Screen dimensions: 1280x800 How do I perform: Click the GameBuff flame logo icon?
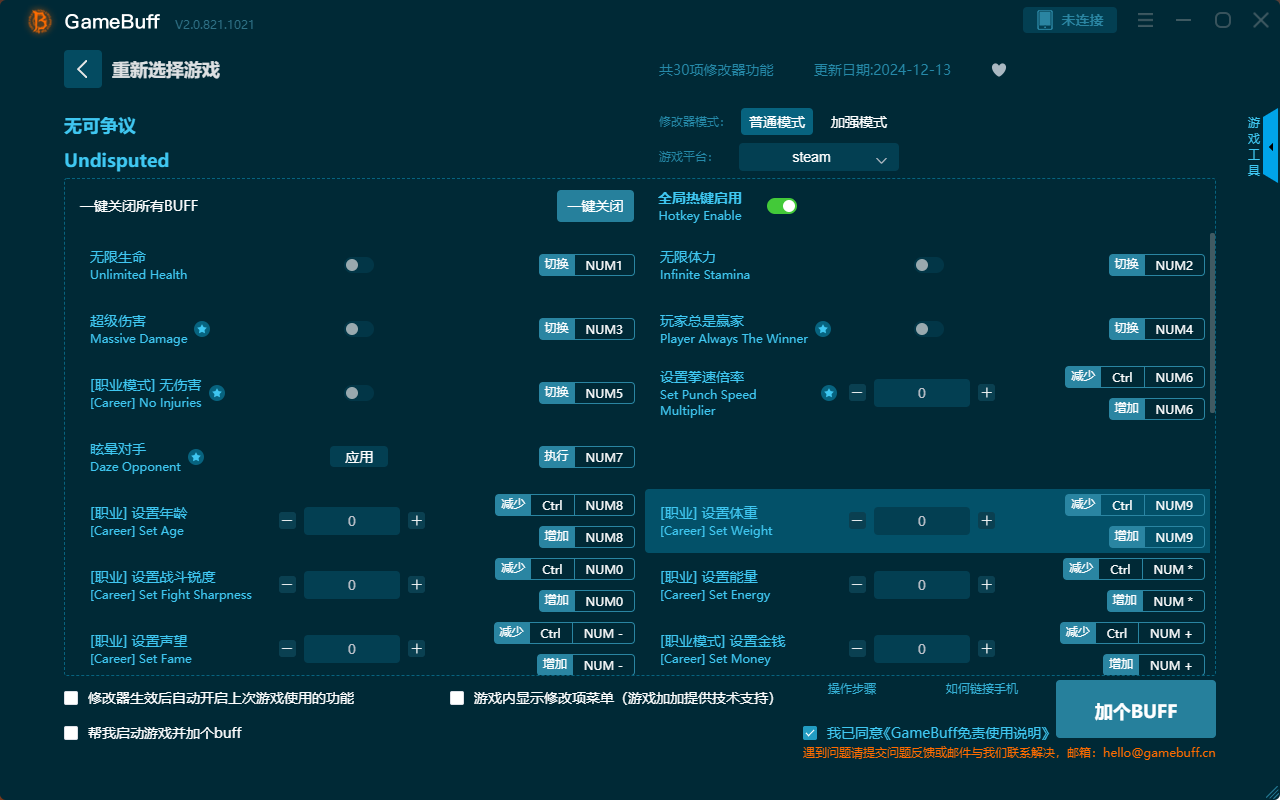click(x=38, y=20)
